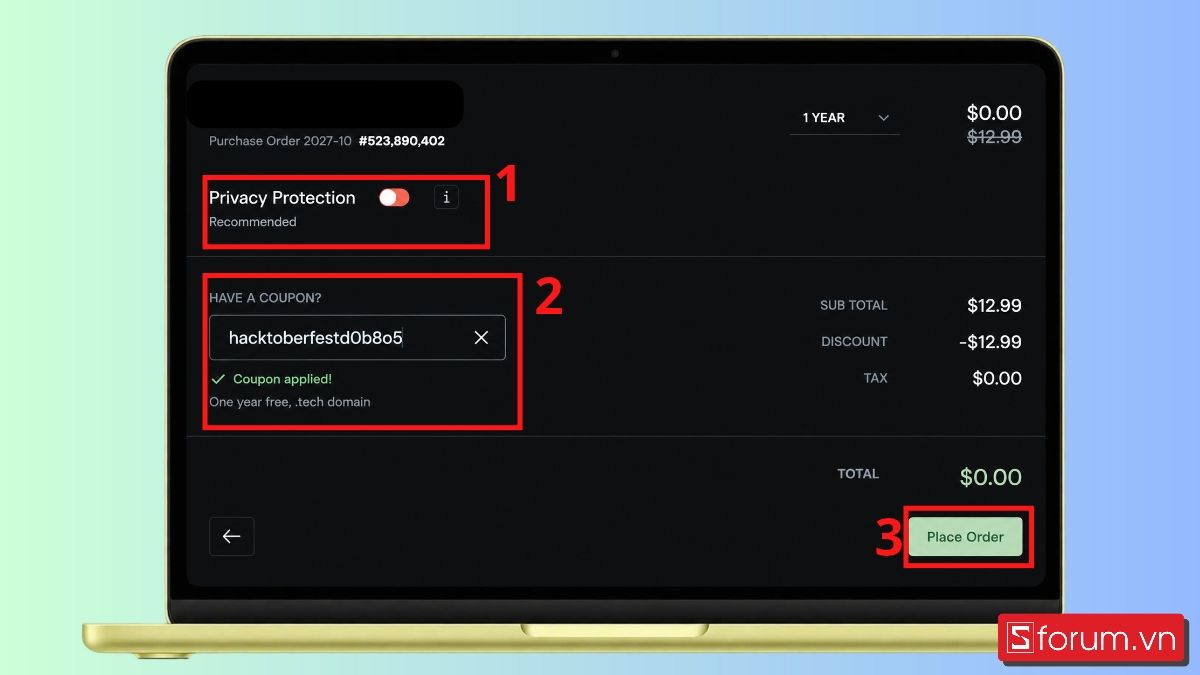Click the Privacy Protection label text
Viewport: 1200px width, 675px height.
pyautogui.click(x=282, y=198)
